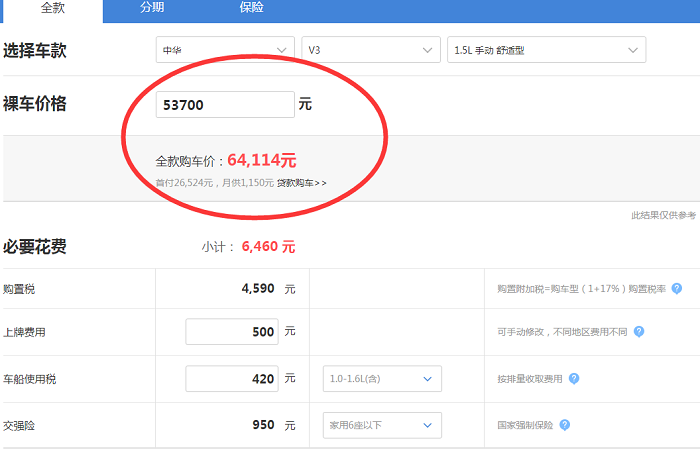The height and width of the screenshot is (455, 700).
Task: Click the 裸车价格 input showing 53700
Action: click(225, 104)
